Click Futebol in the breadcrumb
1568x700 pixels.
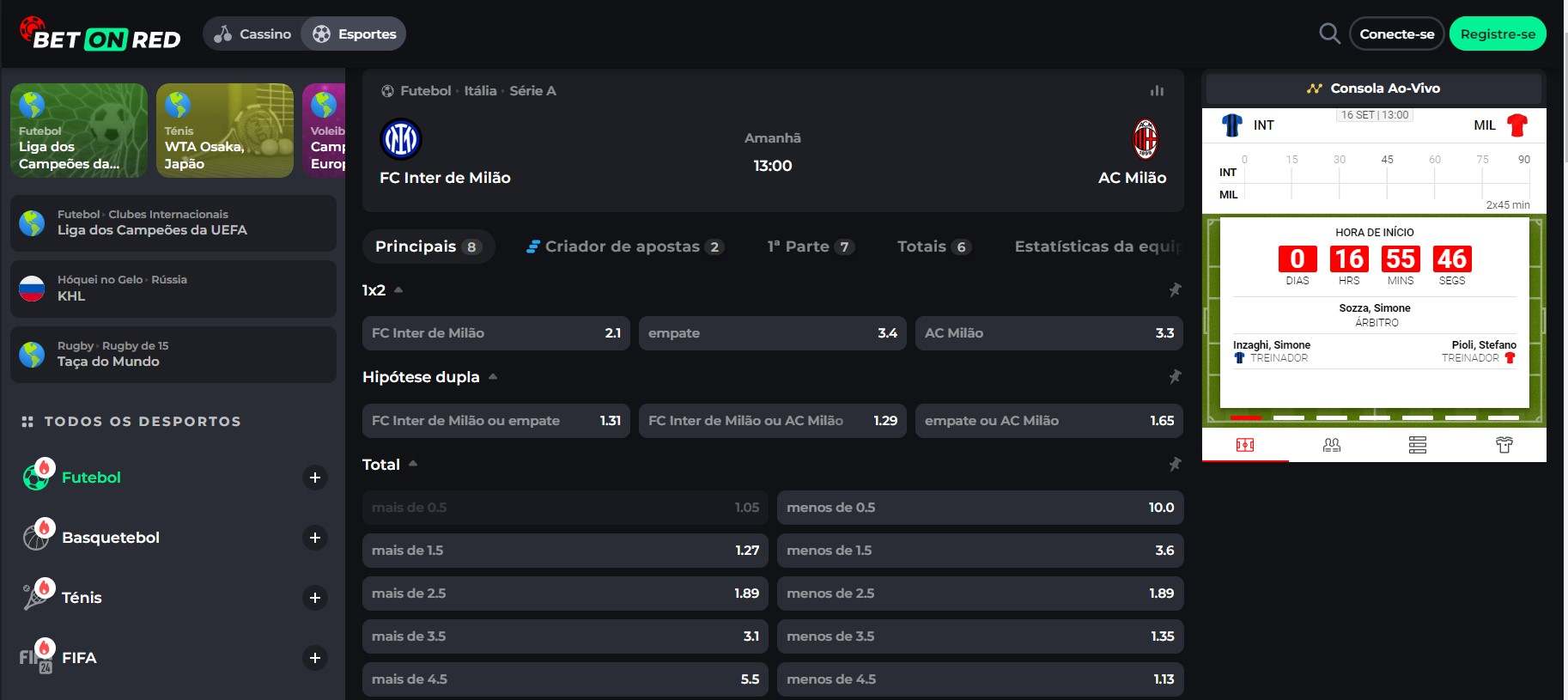click(x=425, y=90)
